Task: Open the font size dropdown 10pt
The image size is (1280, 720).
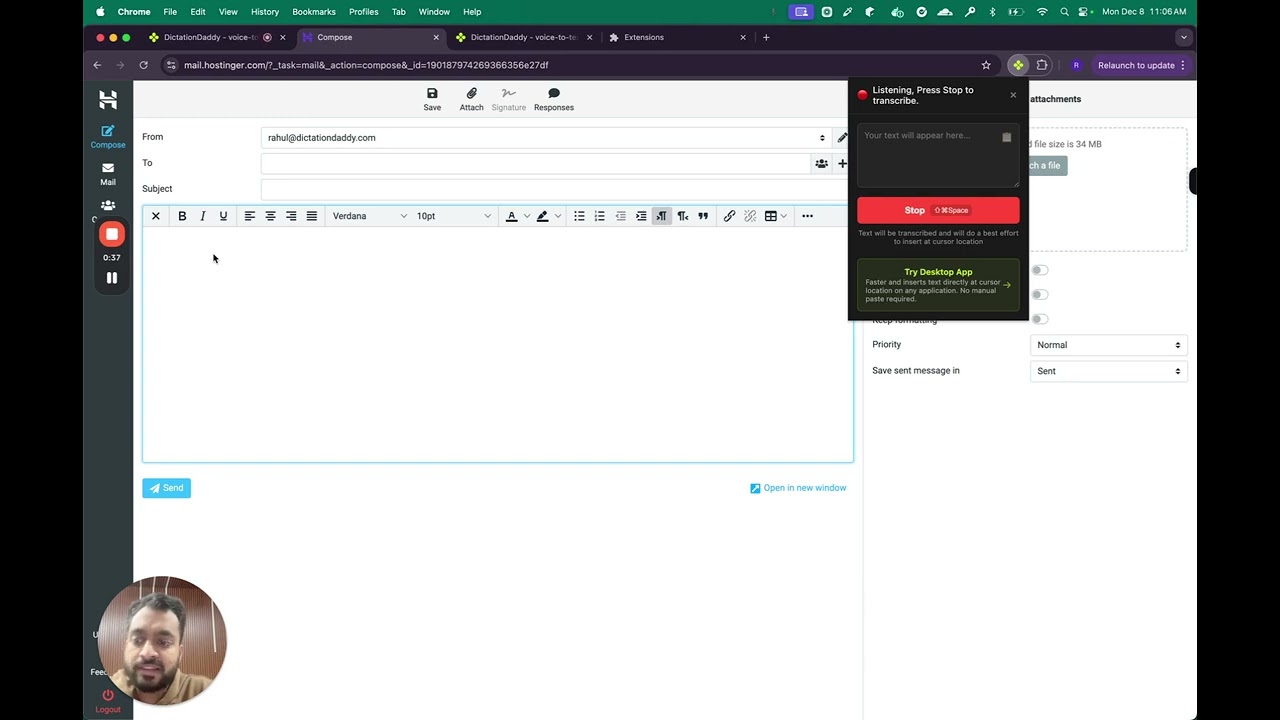Action: click(x=453, y=216)
